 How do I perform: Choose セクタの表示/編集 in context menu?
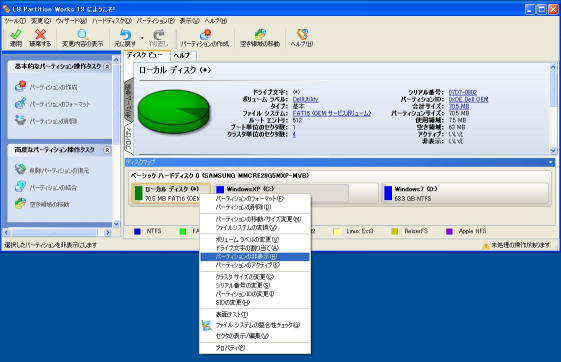[x=255, y=336]
